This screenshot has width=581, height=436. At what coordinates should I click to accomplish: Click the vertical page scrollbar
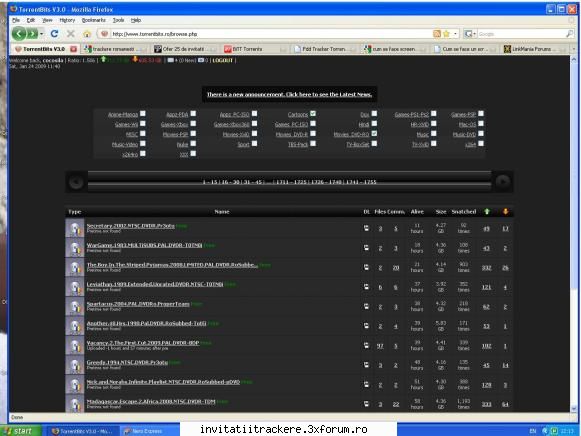point(574,233)
